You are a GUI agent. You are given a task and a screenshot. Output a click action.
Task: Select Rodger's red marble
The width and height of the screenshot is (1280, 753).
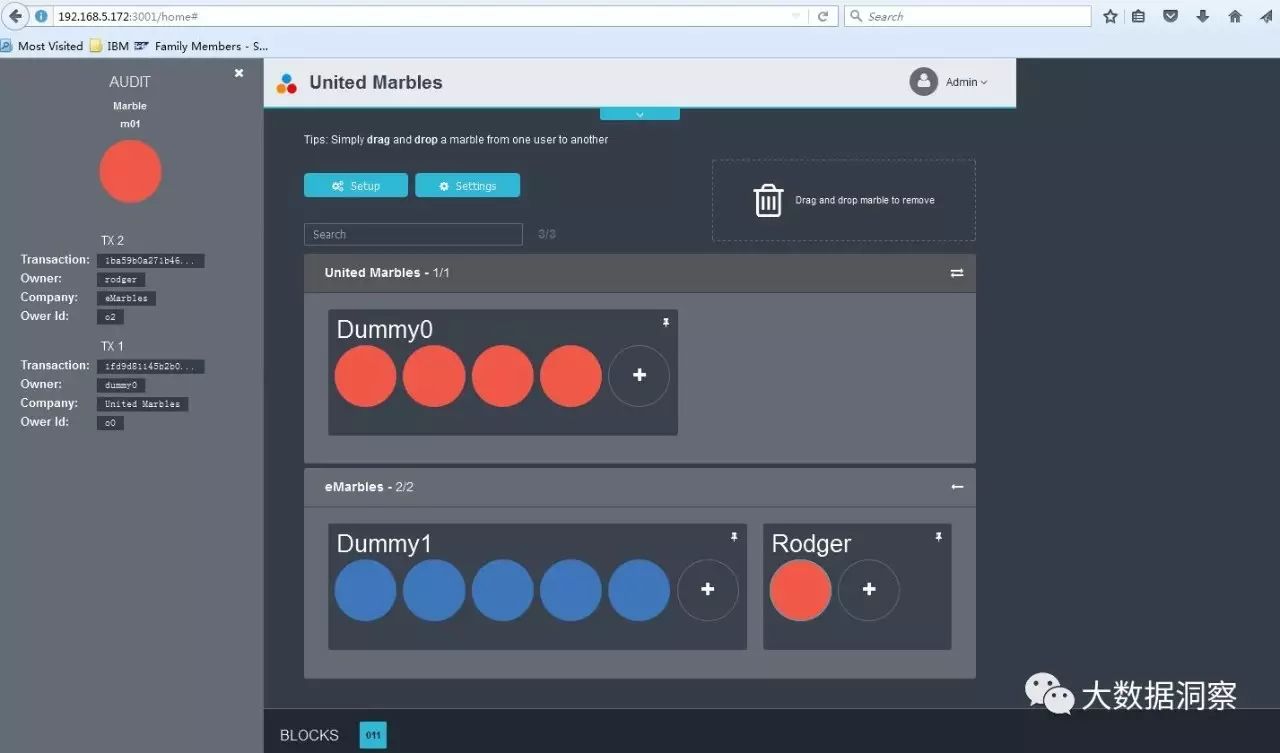tap(800, 590)
